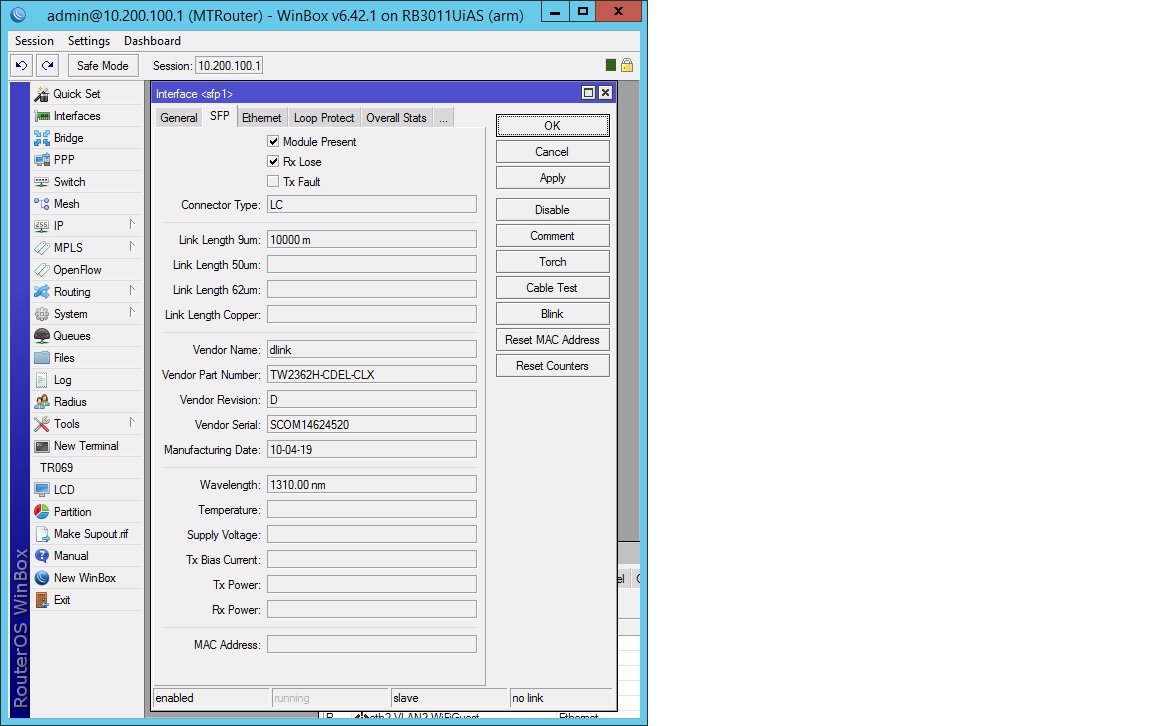Switch to the Ethernet tab
Viewport: 1152px width, 726px height.
click(x=262, y=118)
